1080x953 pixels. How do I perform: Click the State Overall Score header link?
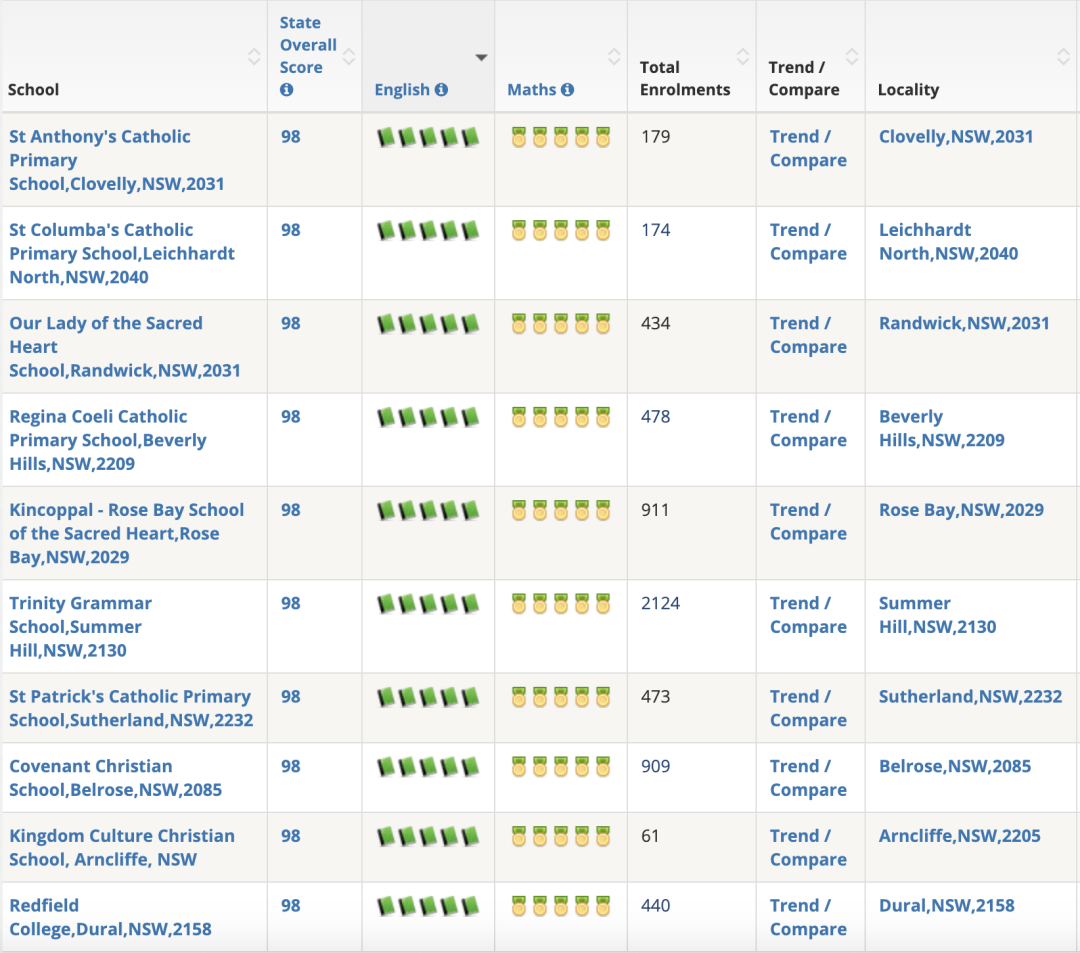pos(308,45)
